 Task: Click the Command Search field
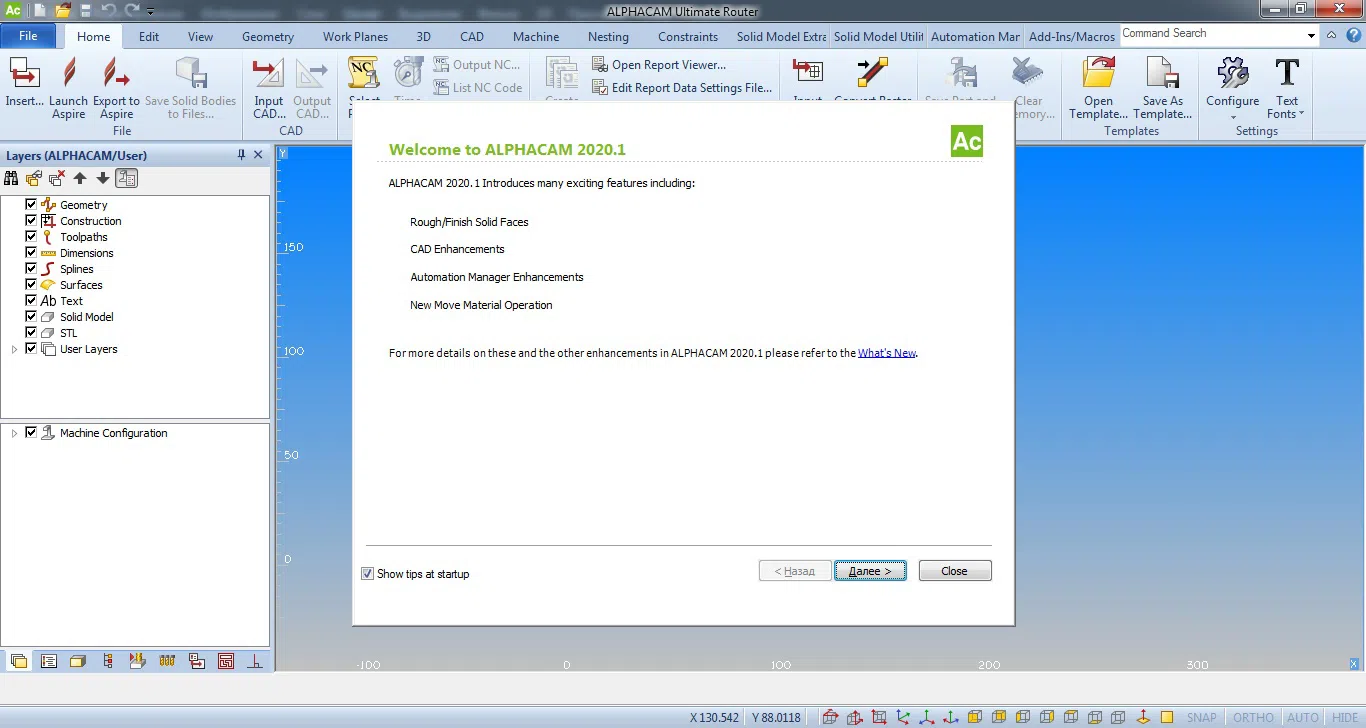click(1210, 34)
